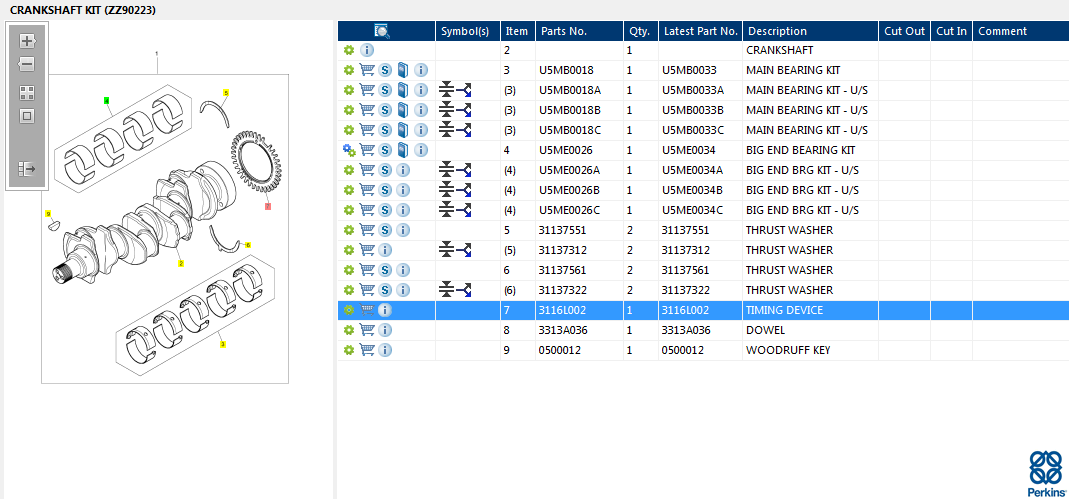Image resolution: width=1069 pixels, height=499 pixels.
Task: Add DOWEL 3313A036 to cart
Action: 367,330
